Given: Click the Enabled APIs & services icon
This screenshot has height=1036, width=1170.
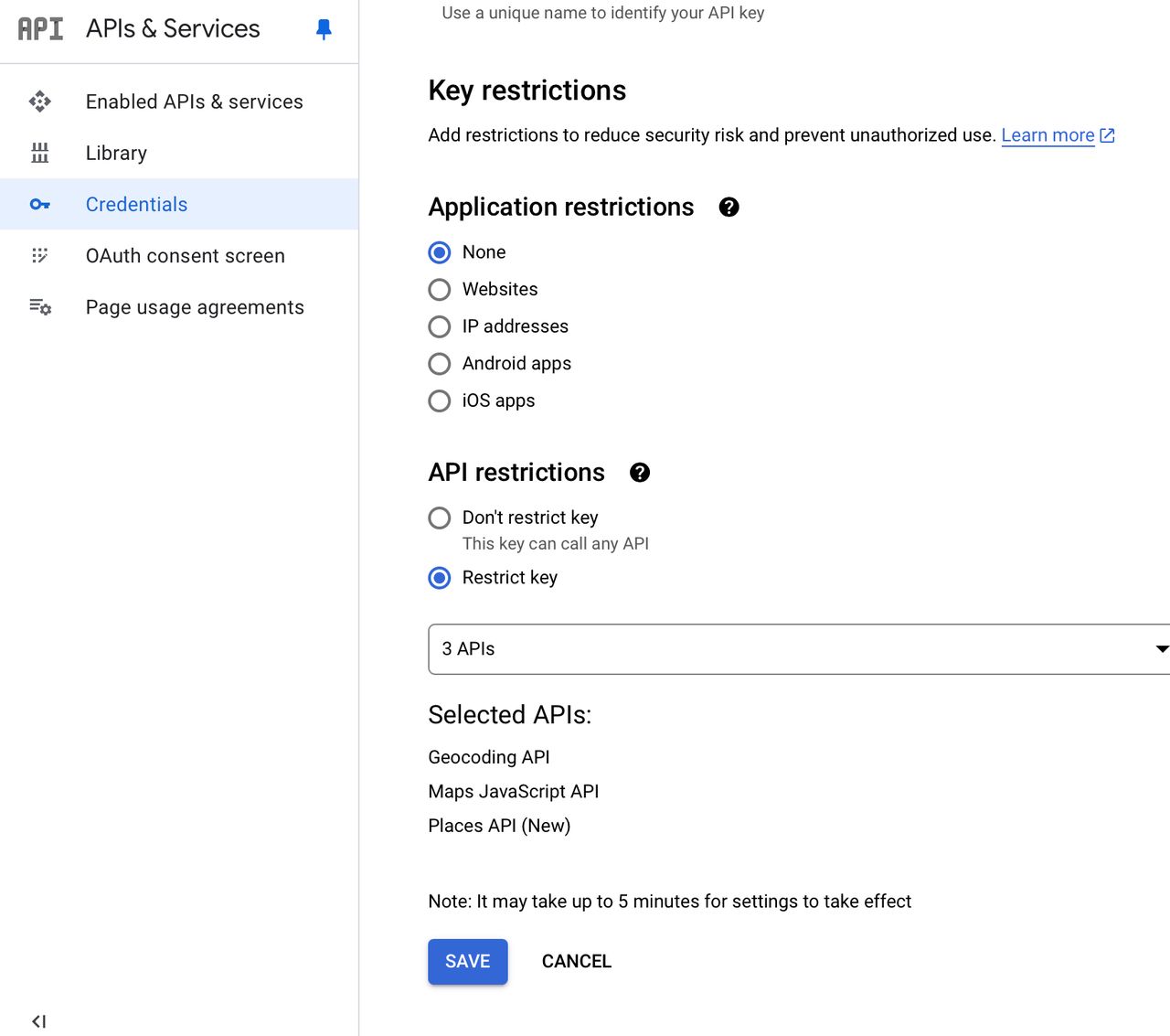Looking at the screenshot, I should point(40,101).
